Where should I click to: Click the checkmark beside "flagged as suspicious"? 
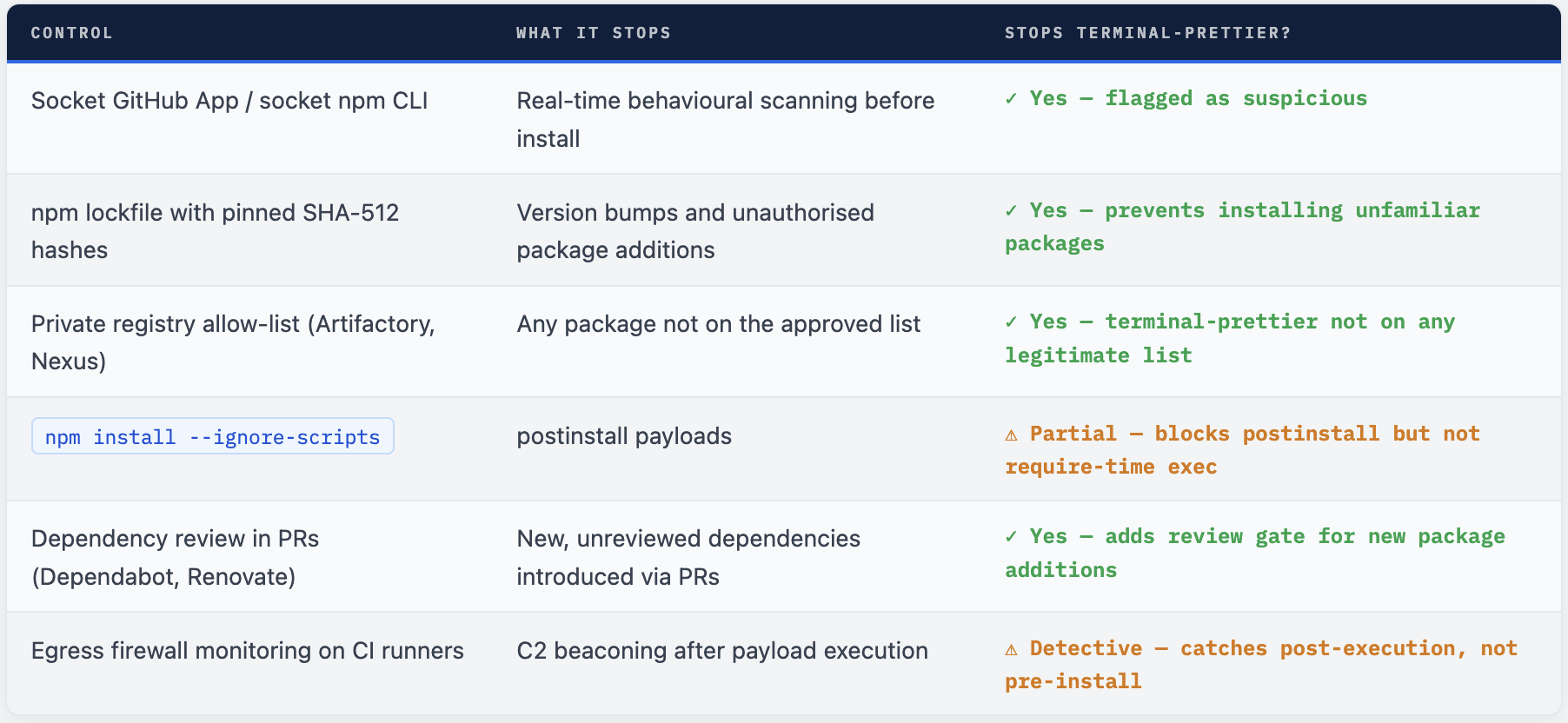[x=1011, y=99]
